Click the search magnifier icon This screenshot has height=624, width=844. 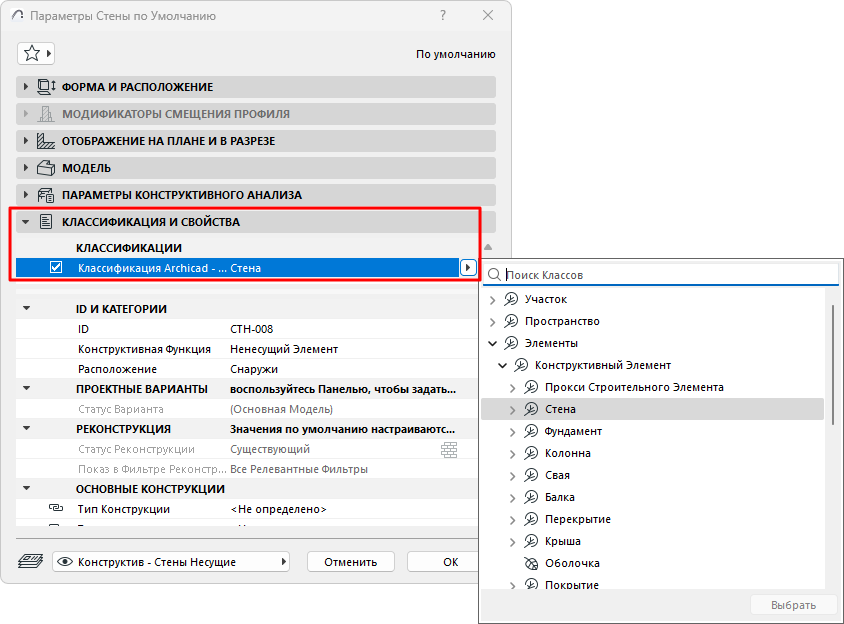(x=494, y=275)
